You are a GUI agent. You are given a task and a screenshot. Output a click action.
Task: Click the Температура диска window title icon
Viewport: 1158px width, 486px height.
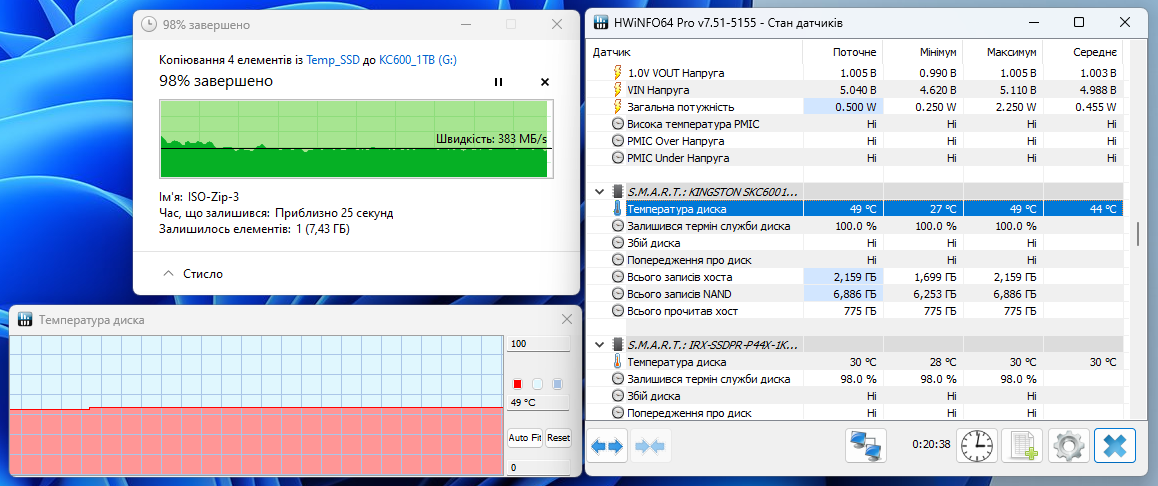(24, 320)
